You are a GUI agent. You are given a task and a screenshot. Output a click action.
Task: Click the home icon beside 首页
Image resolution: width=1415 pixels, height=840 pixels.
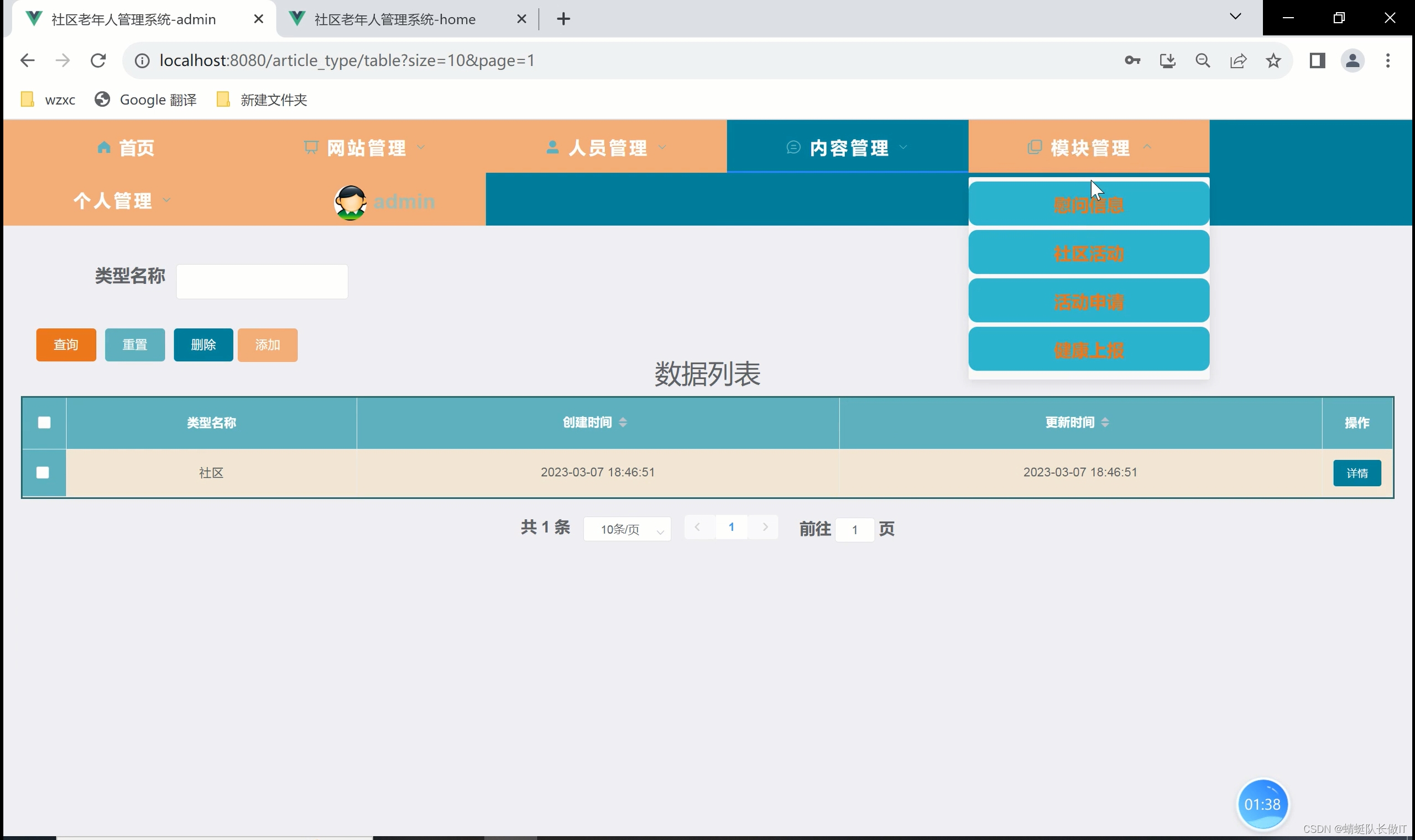[103, 148]
